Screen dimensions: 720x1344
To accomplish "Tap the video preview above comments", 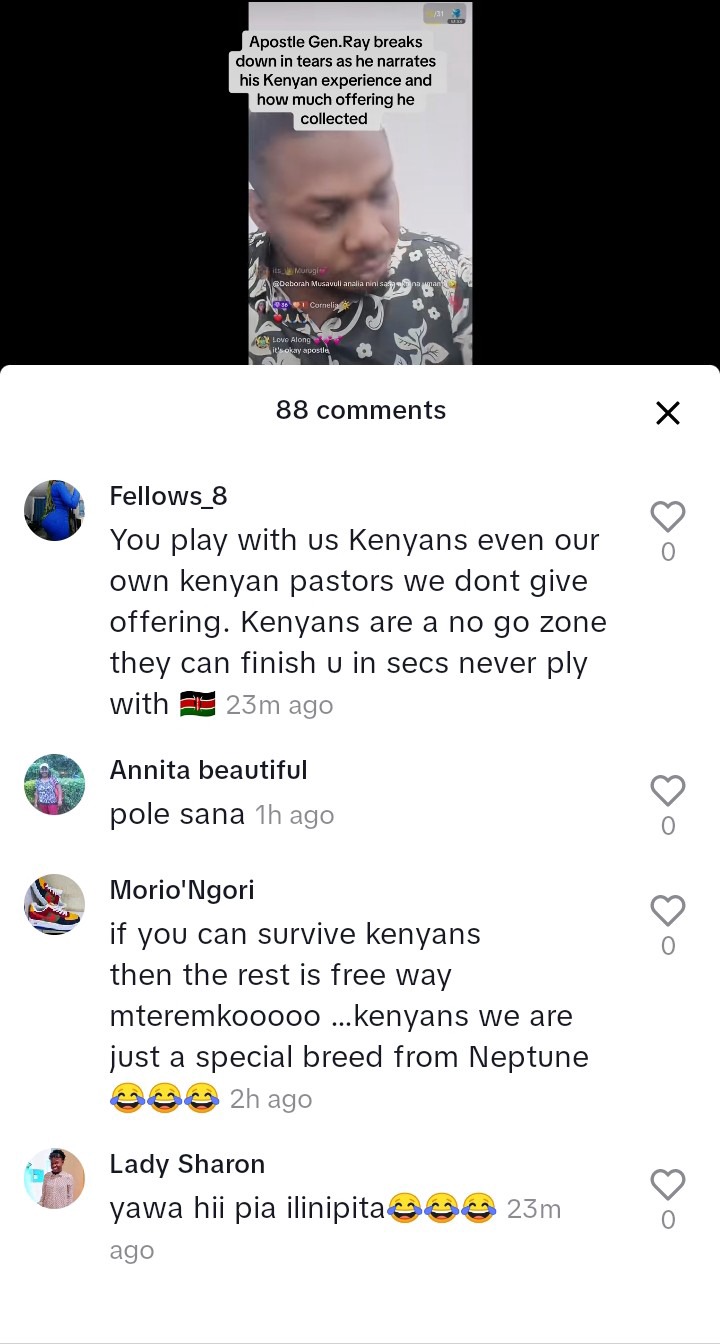I will point(360,184).
